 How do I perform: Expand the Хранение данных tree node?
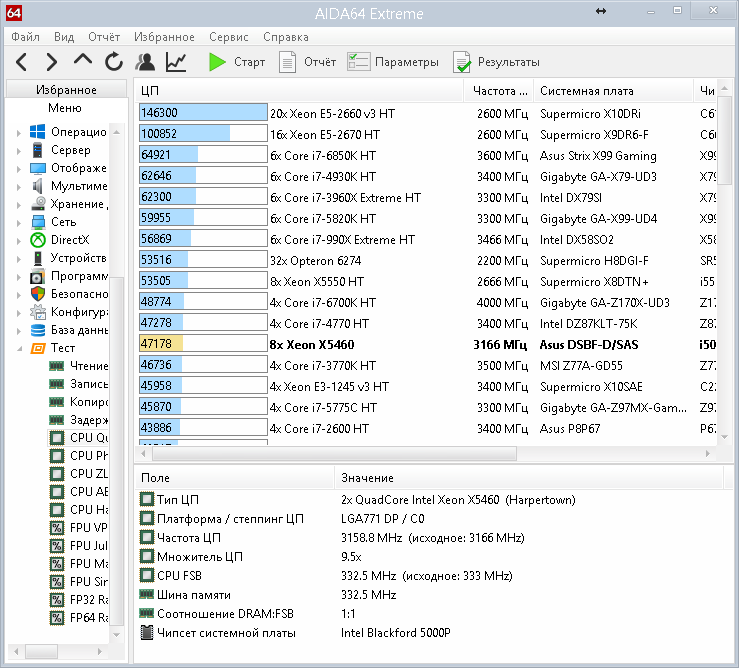coord(19,205)
